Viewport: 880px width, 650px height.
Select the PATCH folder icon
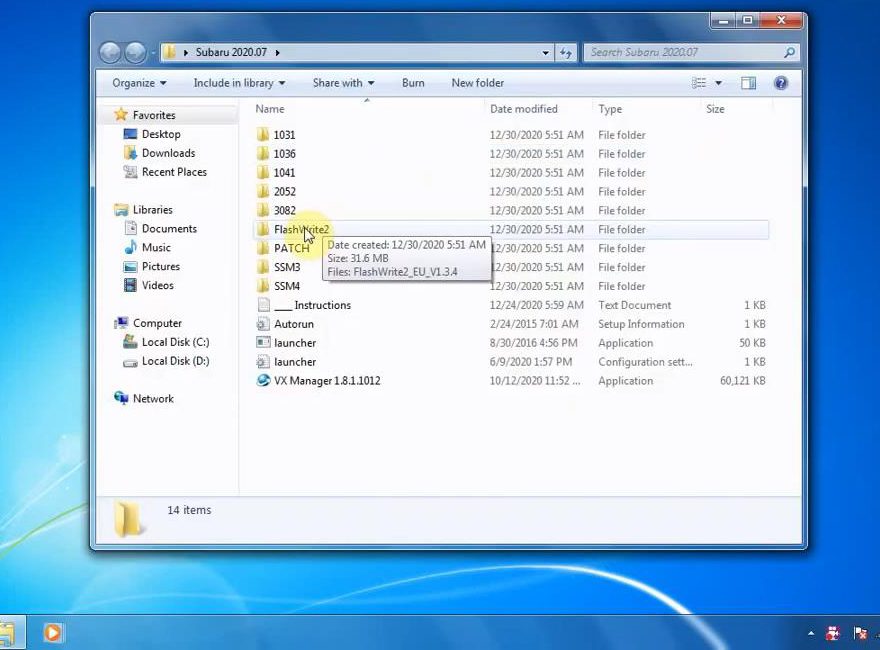263,248
